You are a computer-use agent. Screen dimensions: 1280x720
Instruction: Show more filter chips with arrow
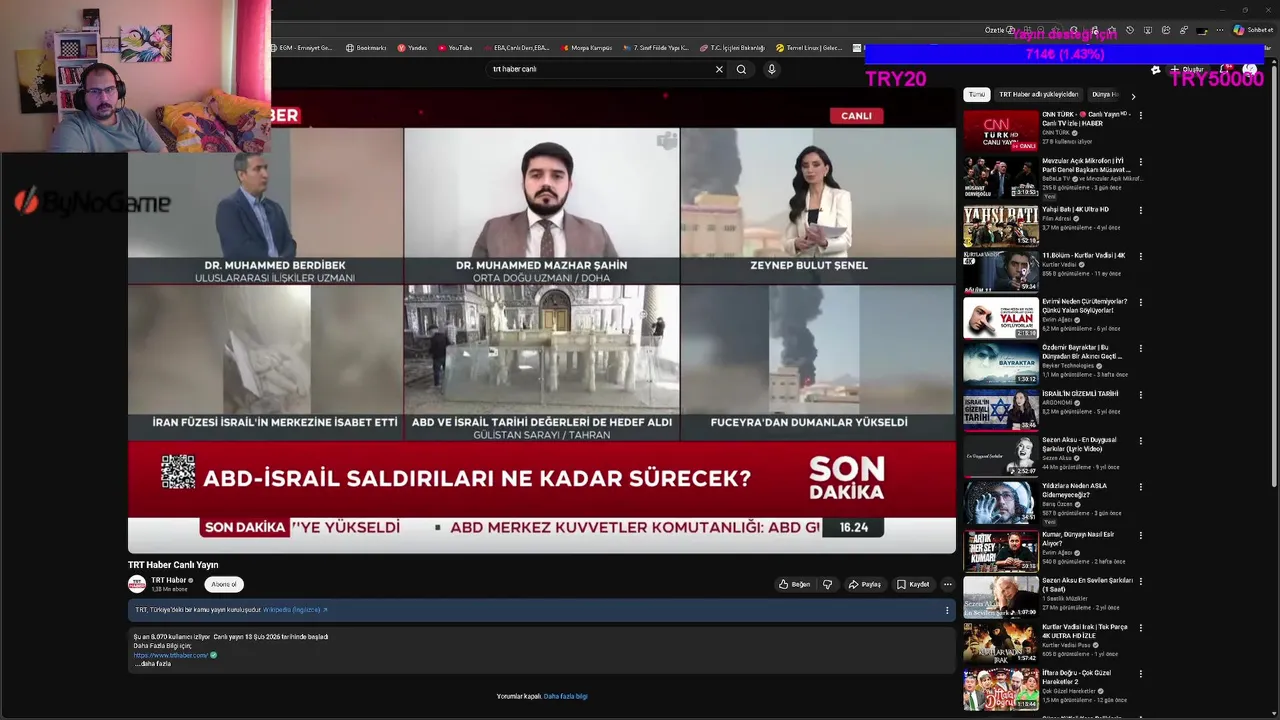coord(1133,96)
